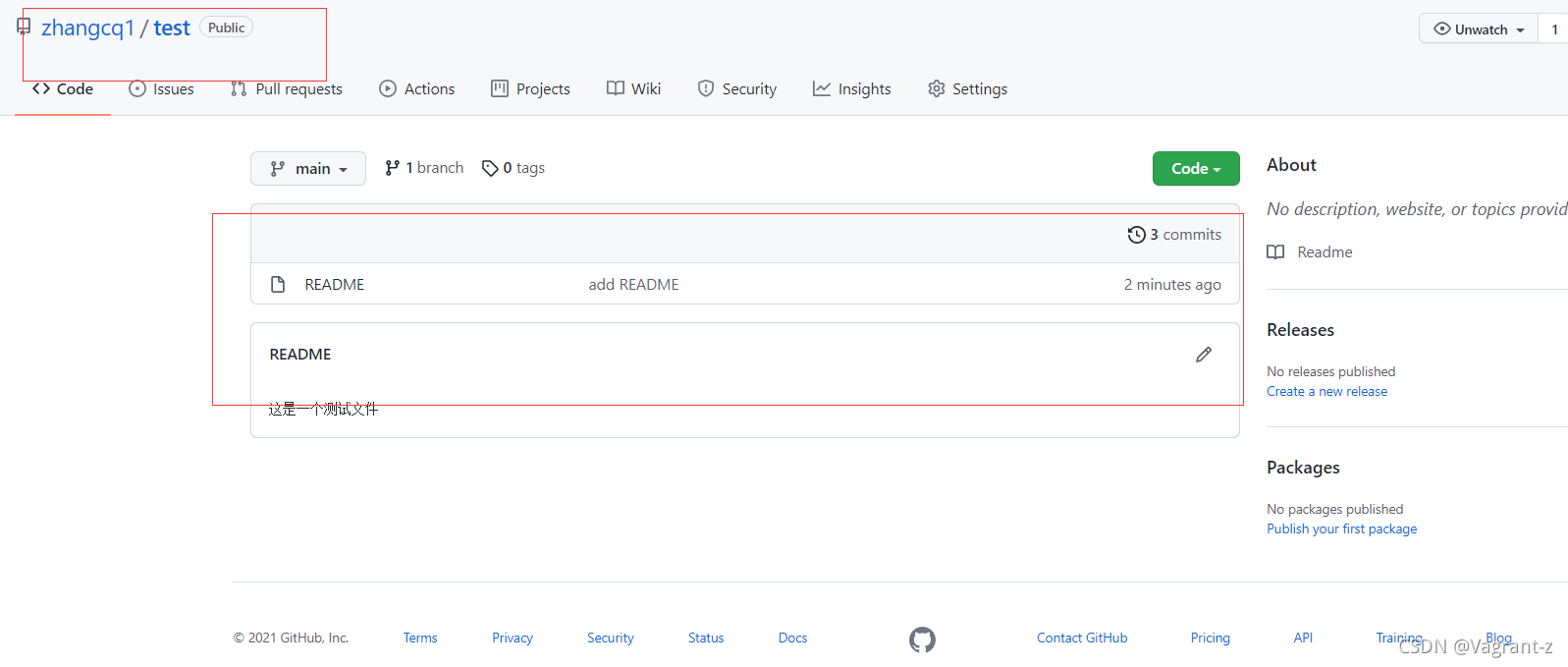The height and width of the screenshot is (667, 1568).
Task: Open the Terms footer link
Action: (420, 638)
